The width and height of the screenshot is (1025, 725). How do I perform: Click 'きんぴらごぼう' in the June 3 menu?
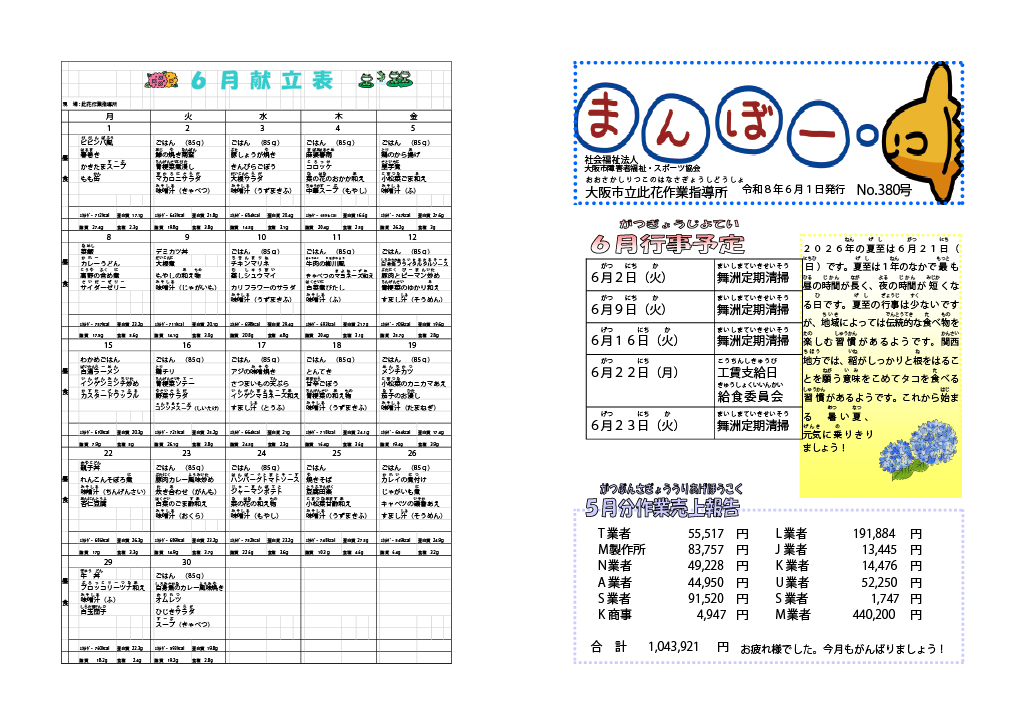click(252, 166)
